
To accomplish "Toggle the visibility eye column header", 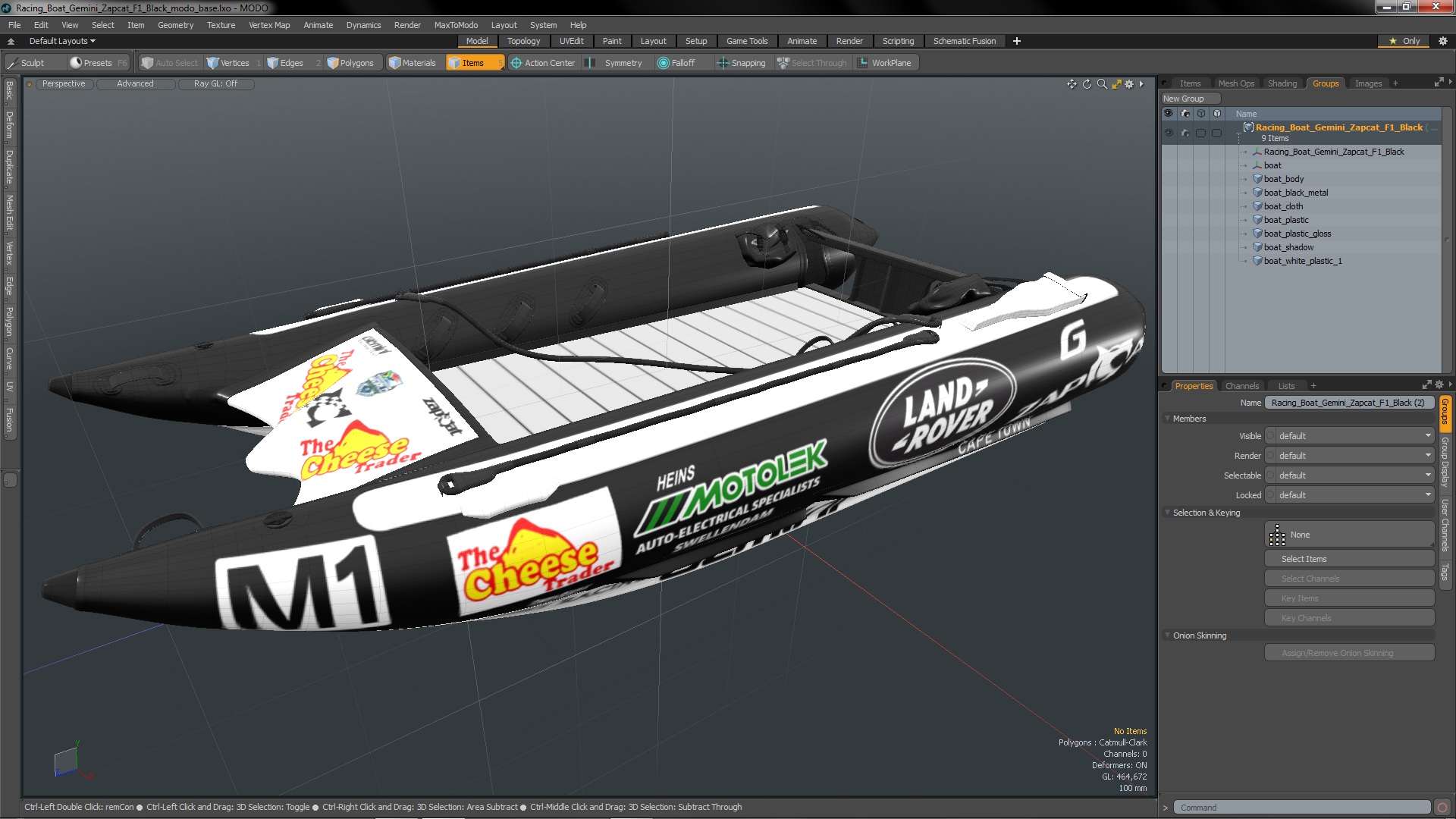I will [1169, 114].
